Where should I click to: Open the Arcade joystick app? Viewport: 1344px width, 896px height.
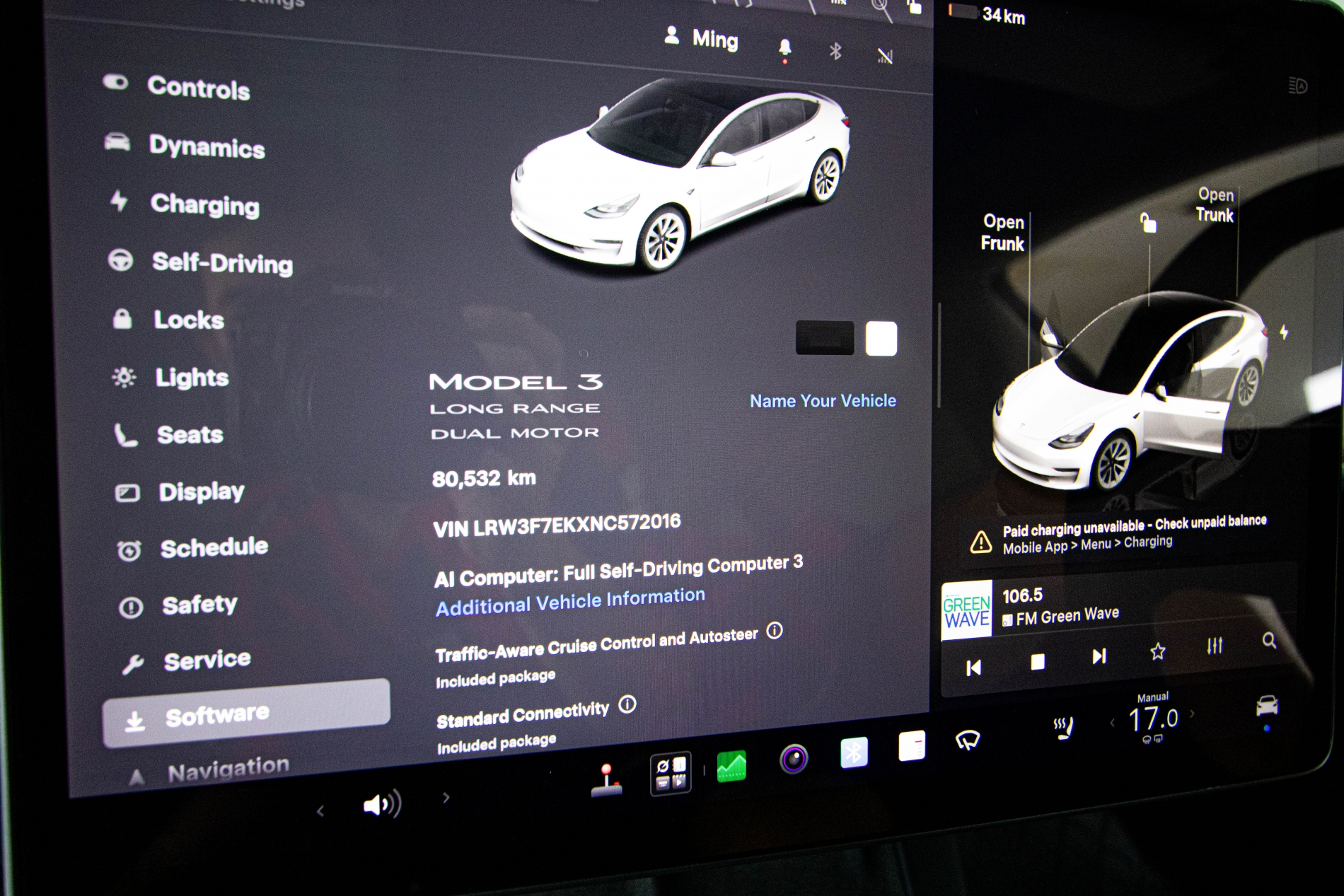click(607, 781)
